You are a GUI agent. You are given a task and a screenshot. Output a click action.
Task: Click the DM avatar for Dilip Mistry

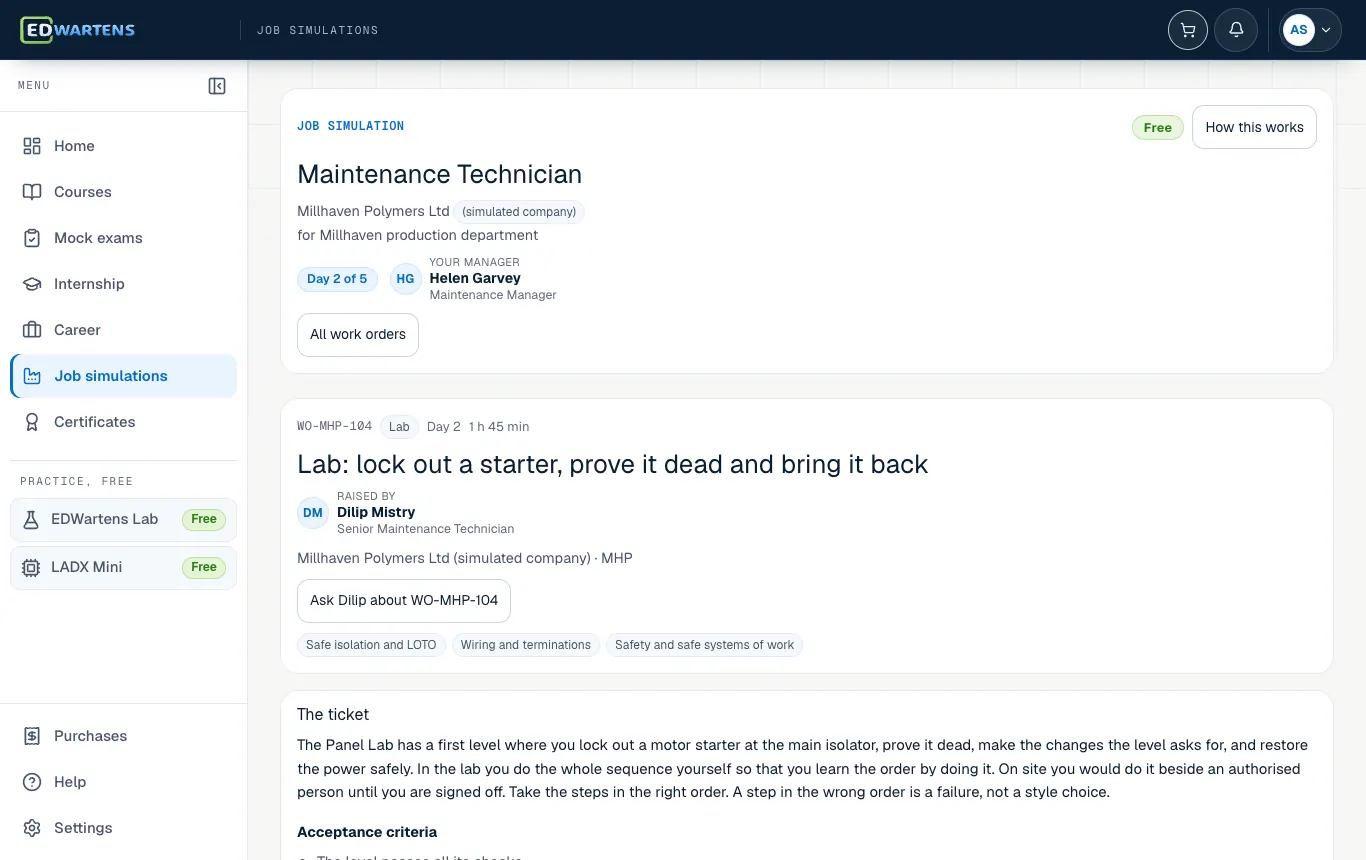313,513
